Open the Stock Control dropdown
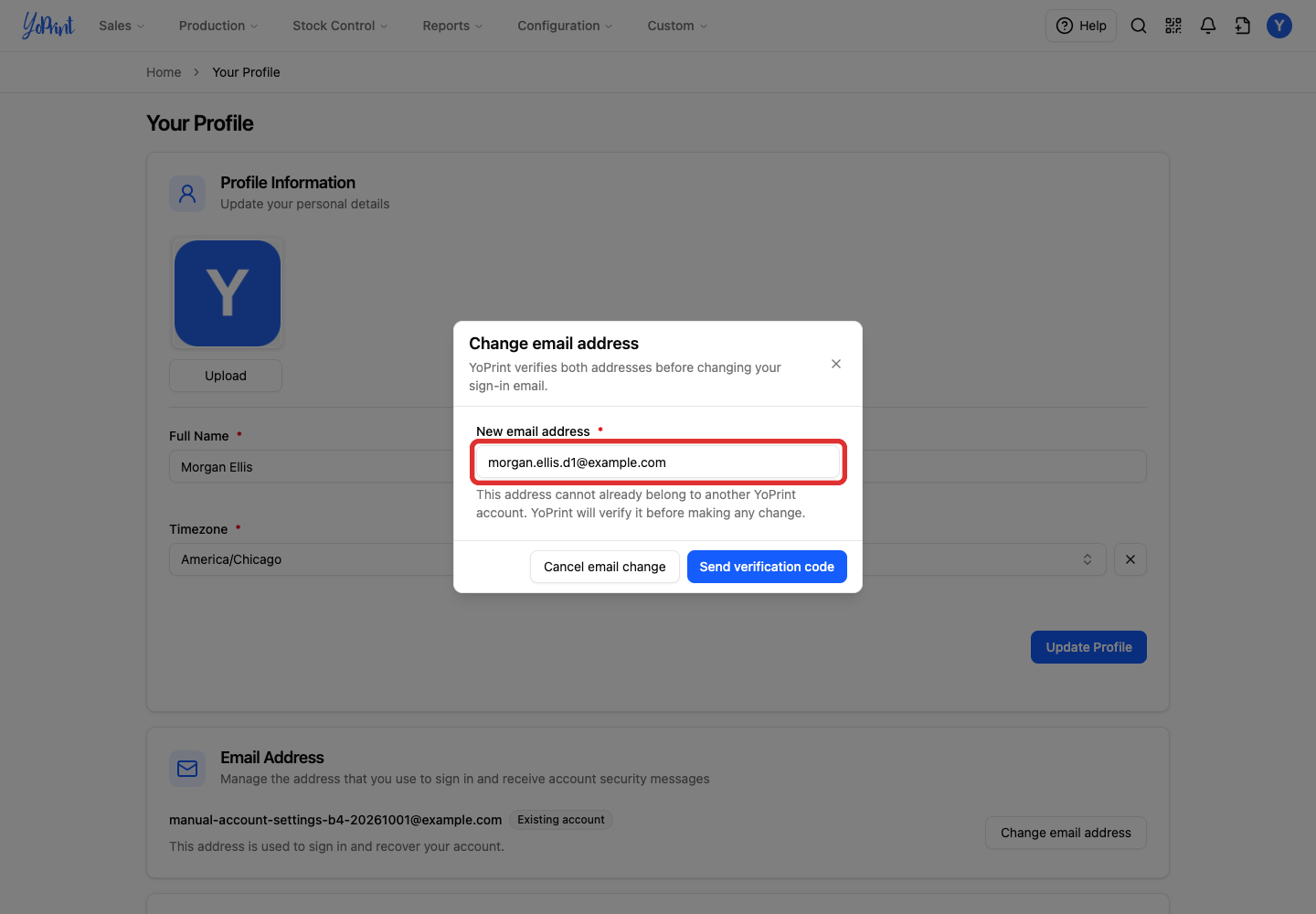 pyautogui.click(x=340, y=26)
